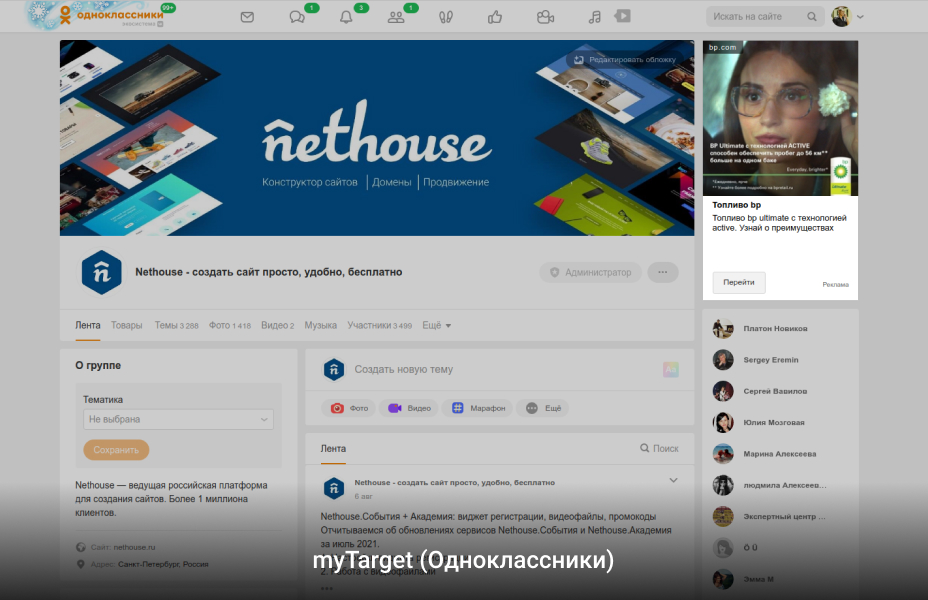Open людмила Алексеев... profile
Screen dimensions: 928x600
tap(785, 485)
